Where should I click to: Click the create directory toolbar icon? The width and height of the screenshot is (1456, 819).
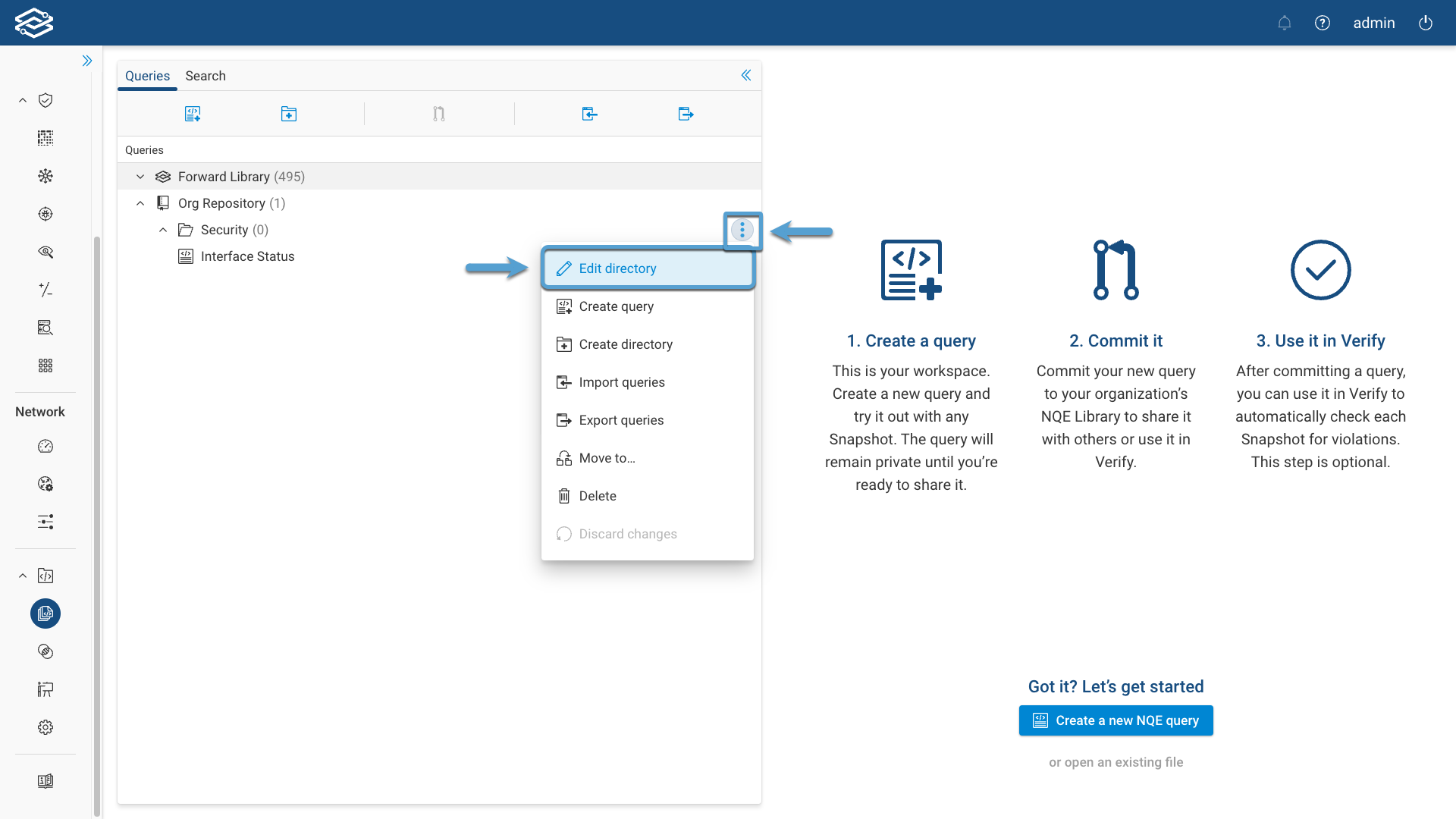[x=288, y=114]
